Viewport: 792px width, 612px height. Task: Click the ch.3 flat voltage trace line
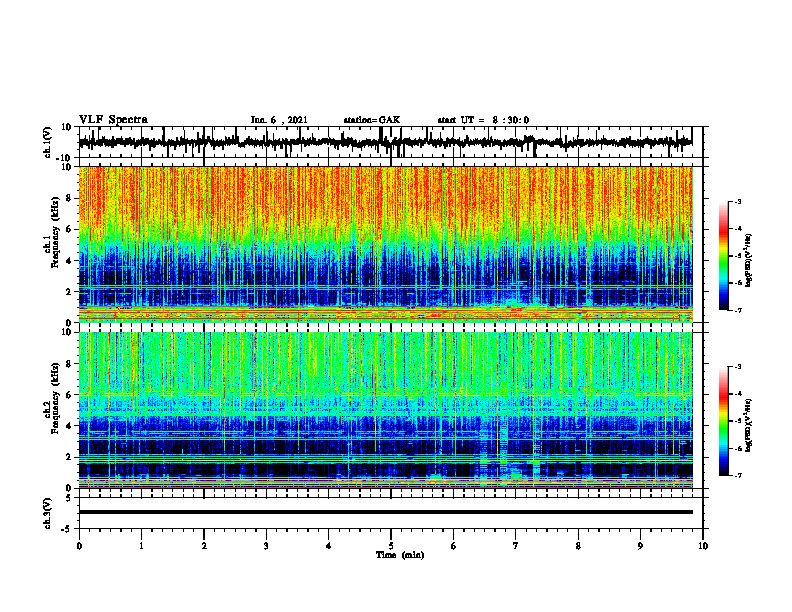click(x=386, y=512)
